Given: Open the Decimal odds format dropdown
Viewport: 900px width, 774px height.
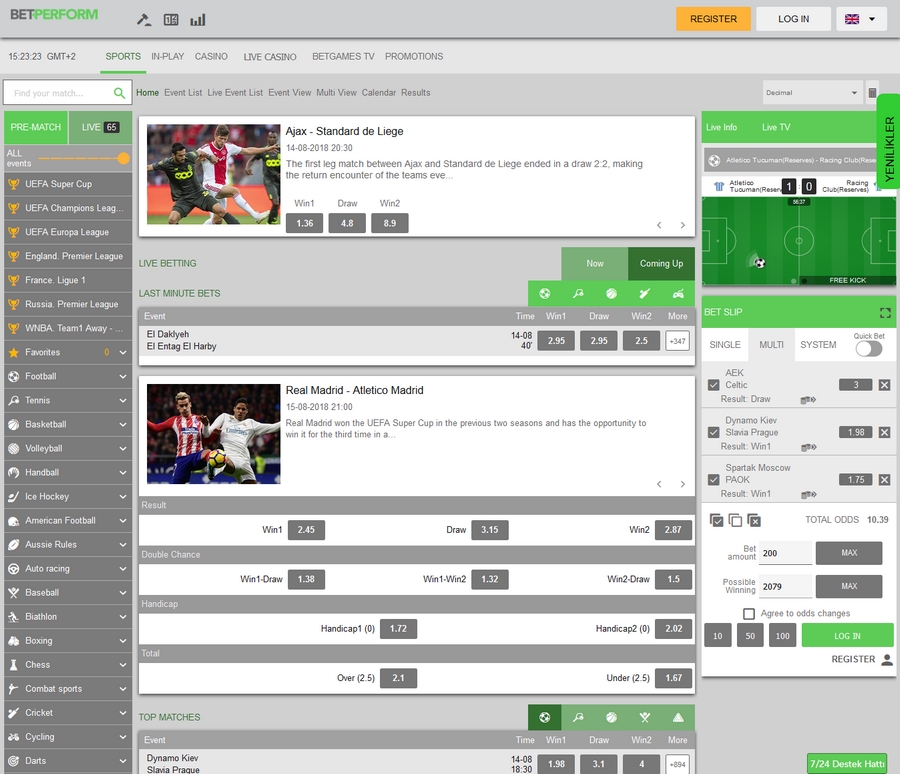Looking at the screenshot, I should [x=812, y=92].
